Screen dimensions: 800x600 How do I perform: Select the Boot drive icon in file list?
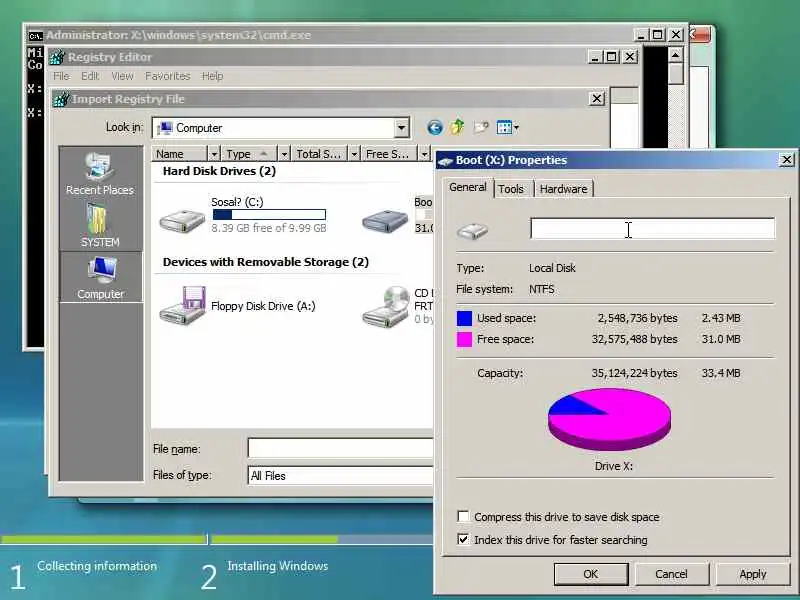pos(385,221)
